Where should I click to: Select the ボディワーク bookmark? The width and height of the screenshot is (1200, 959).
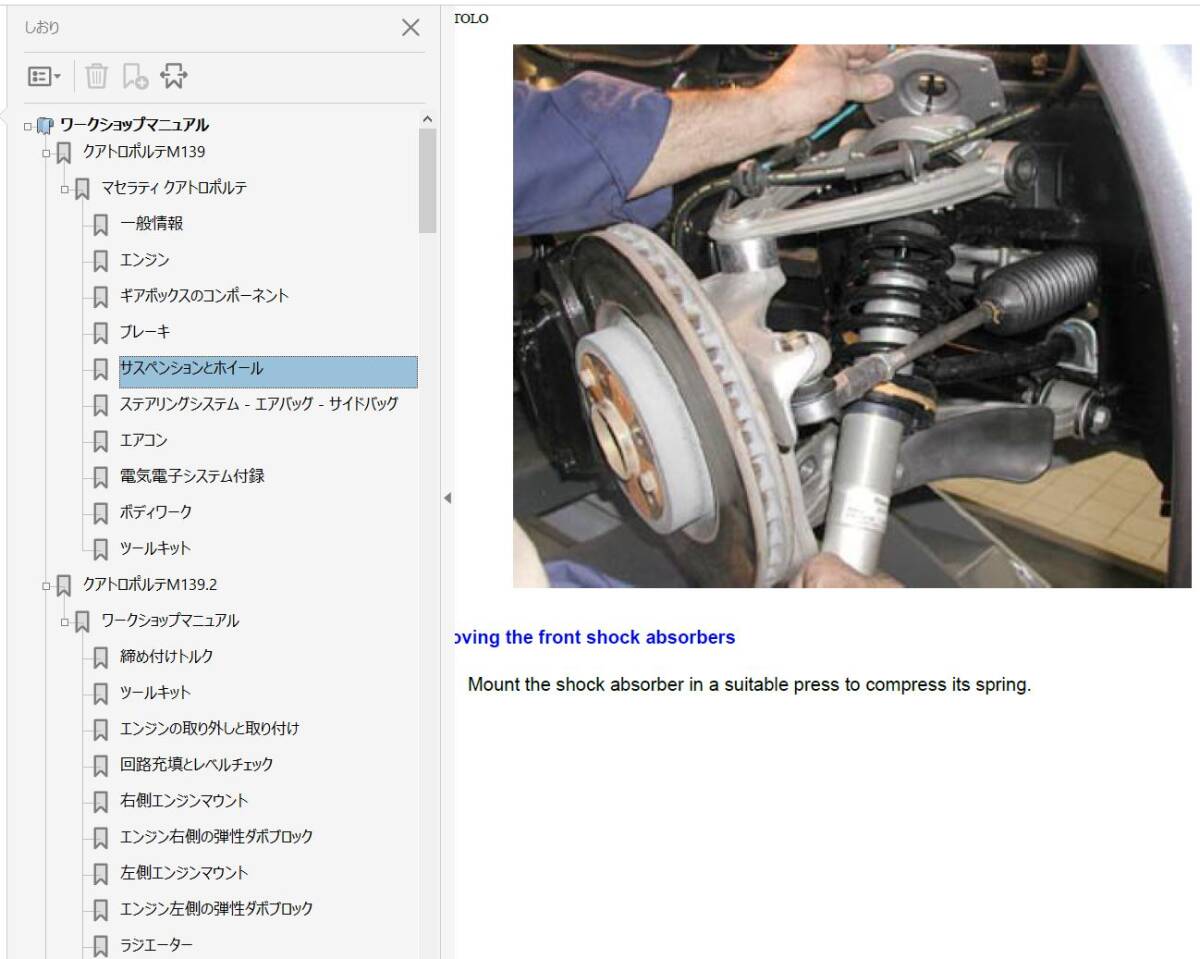click(x=156, y=512)
